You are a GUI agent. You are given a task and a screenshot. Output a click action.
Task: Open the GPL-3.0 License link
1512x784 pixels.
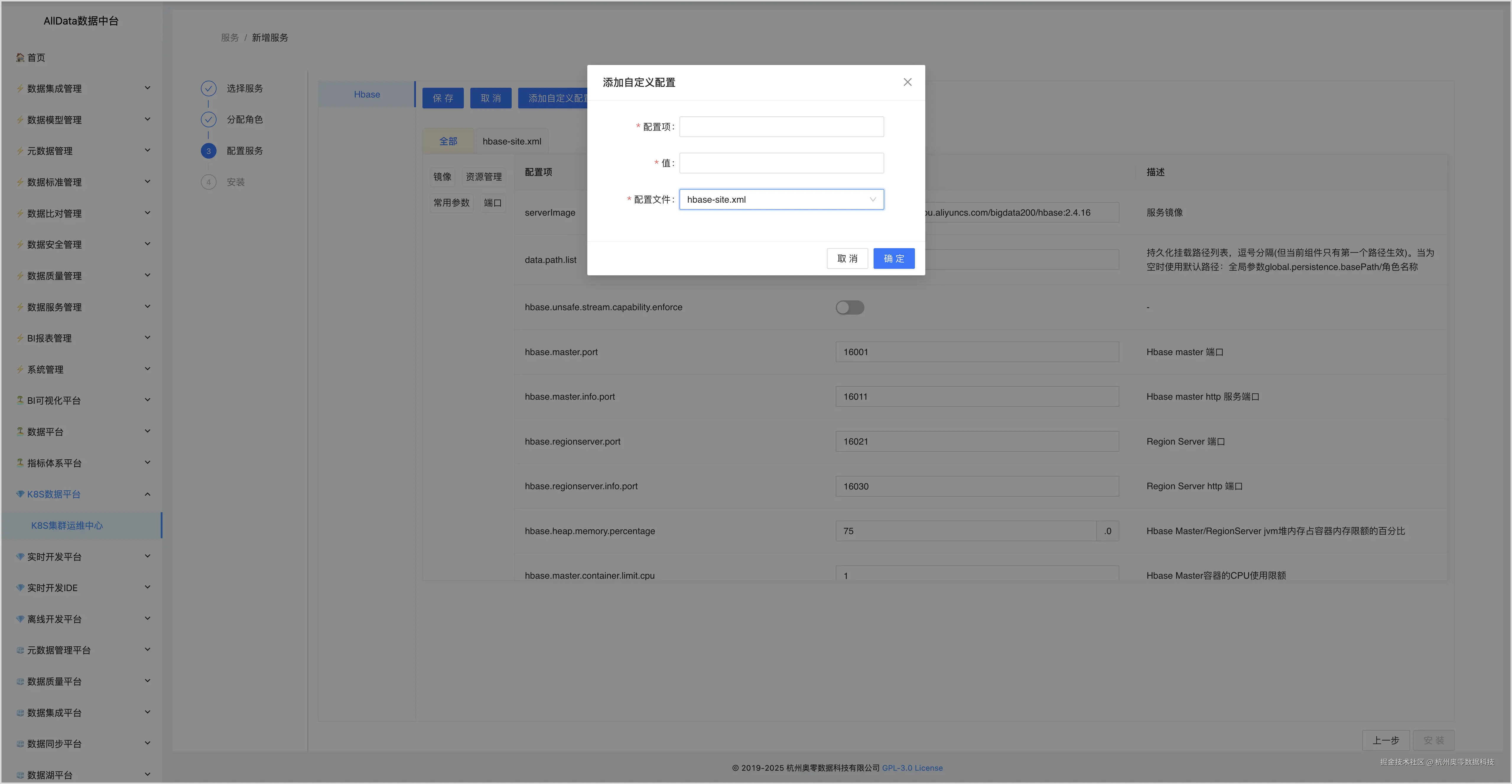(x=912, y=768)
